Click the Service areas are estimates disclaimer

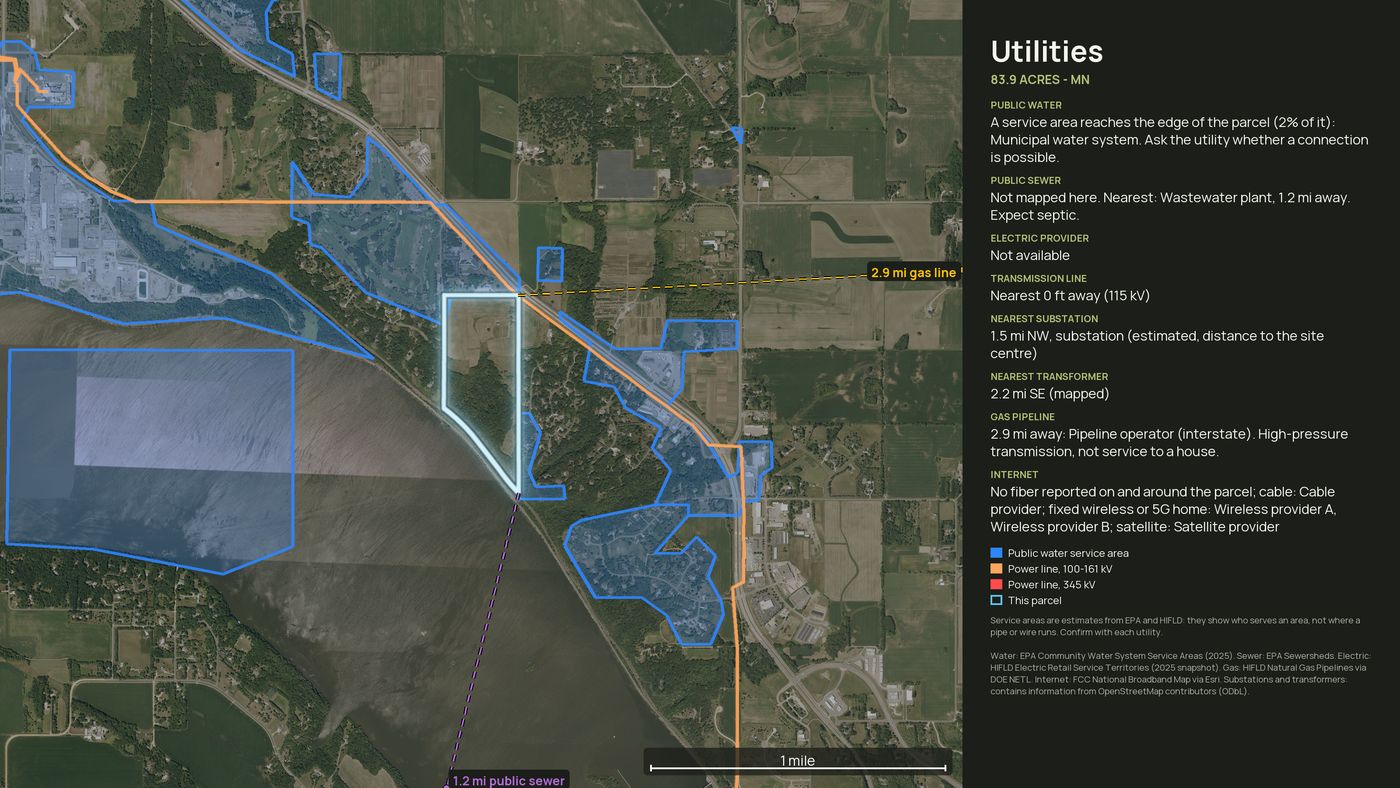(1175, 626)
